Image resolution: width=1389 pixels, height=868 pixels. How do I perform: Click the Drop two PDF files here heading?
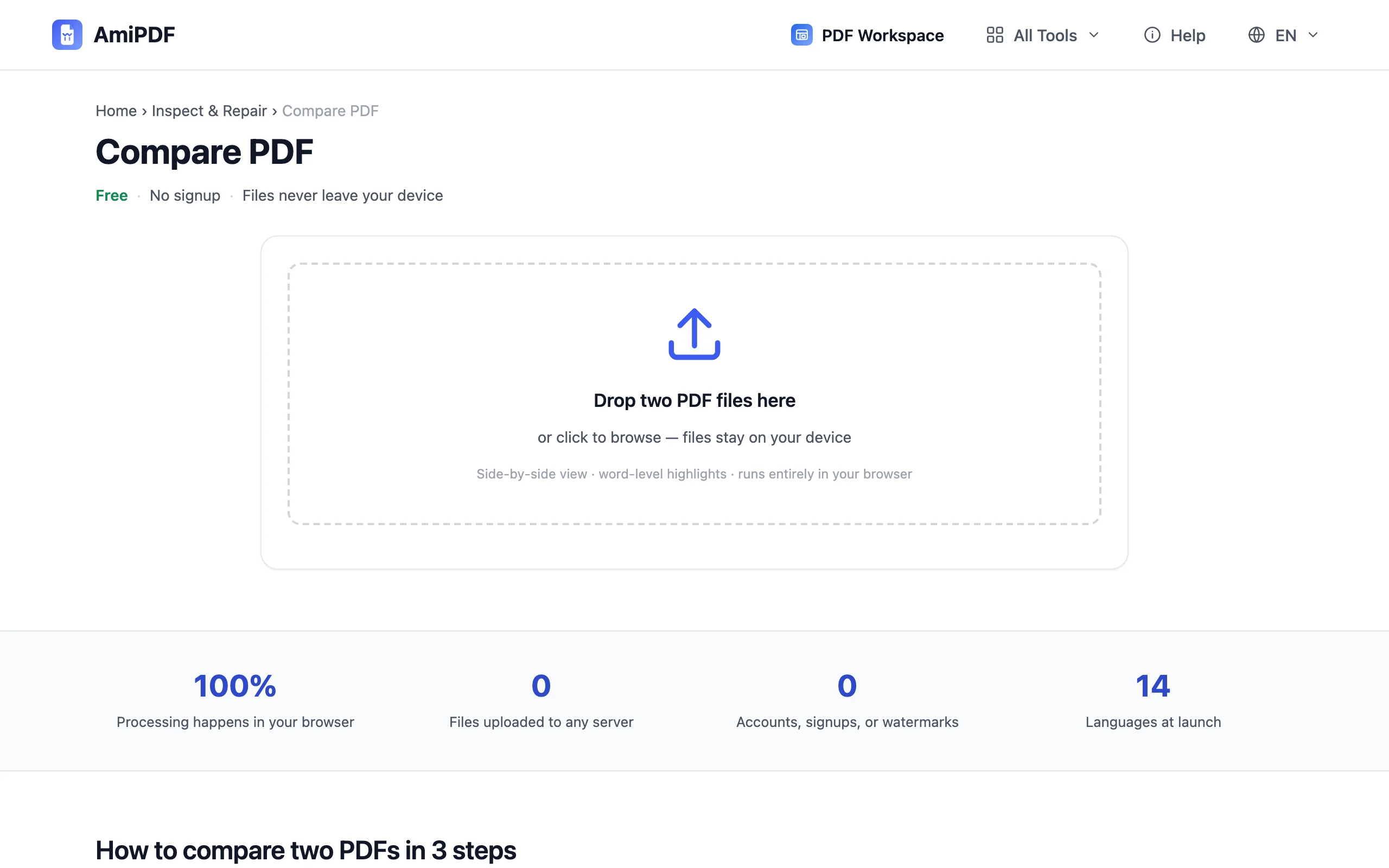[x=694, y=400]
